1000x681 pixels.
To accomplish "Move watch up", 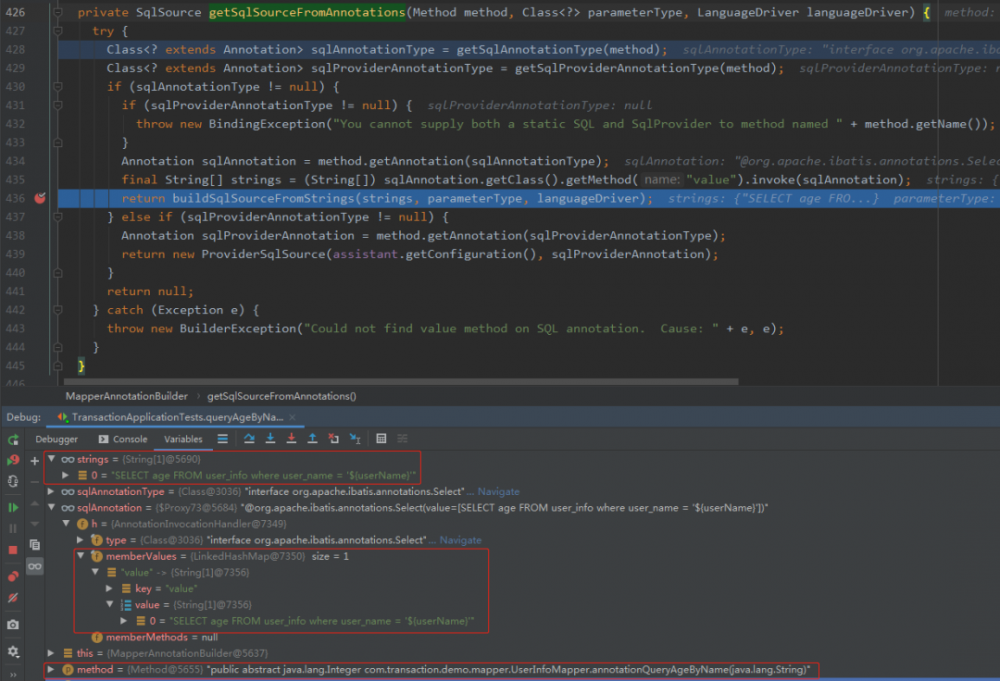I will (34, 504).
